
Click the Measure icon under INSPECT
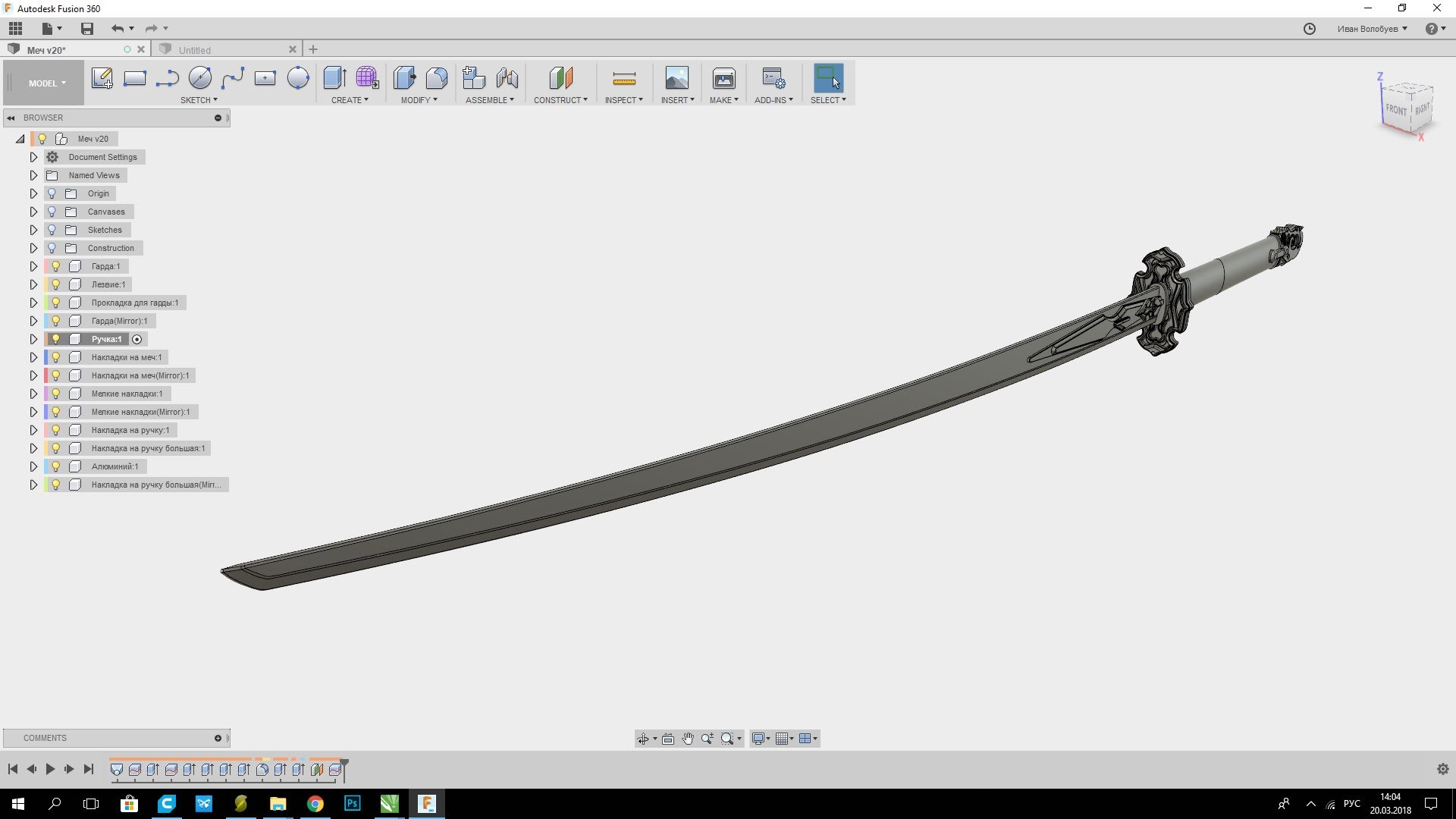click(623, 78)
